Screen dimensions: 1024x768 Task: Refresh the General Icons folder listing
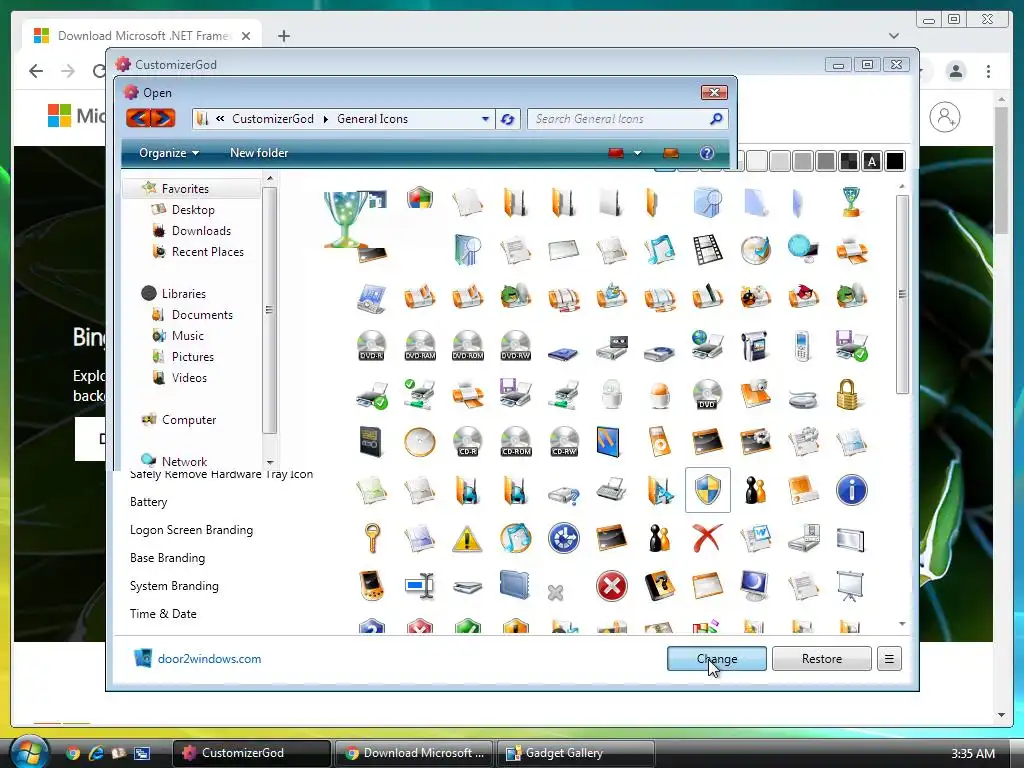507,119
